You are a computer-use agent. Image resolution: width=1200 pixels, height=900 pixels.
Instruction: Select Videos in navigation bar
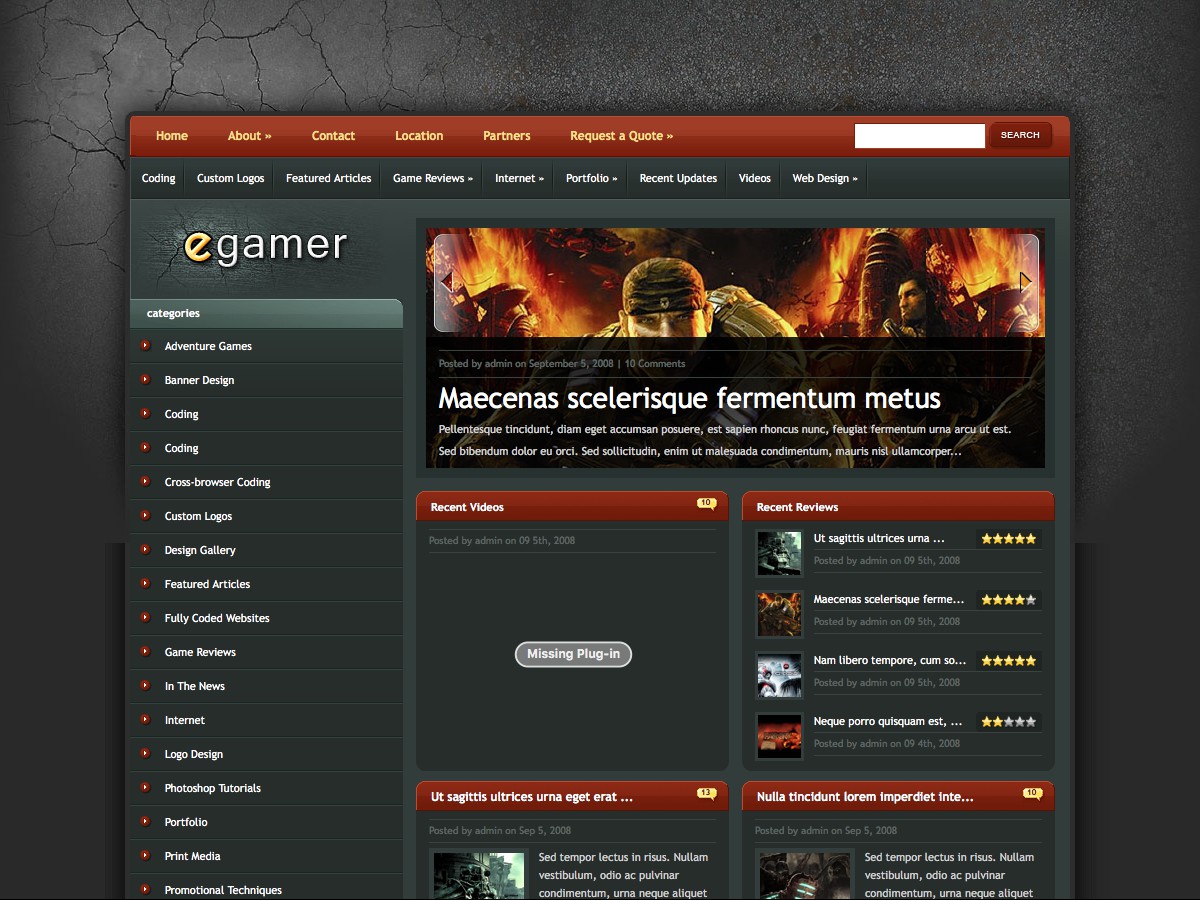(754, 178)
